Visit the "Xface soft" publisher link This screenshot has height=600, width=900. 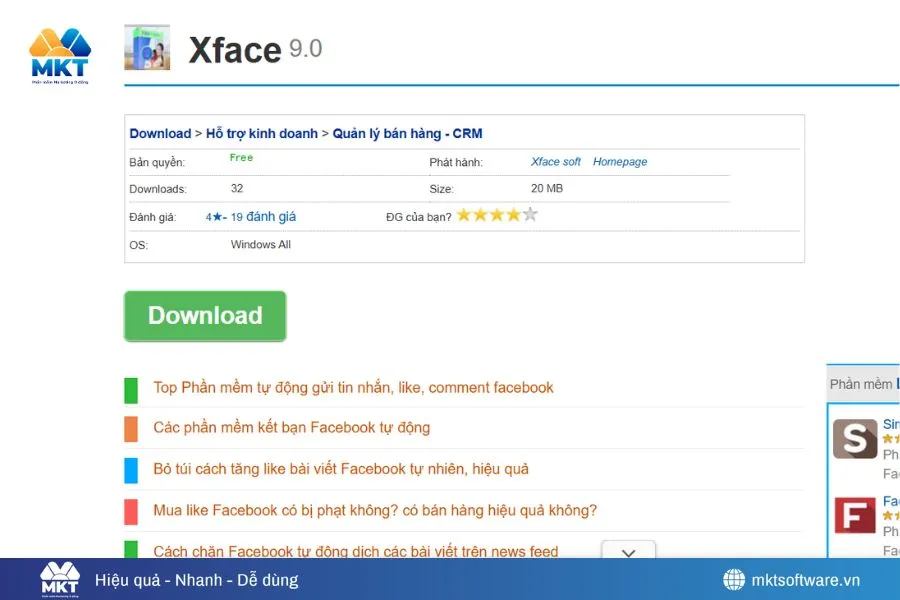(x=556, y=161)
